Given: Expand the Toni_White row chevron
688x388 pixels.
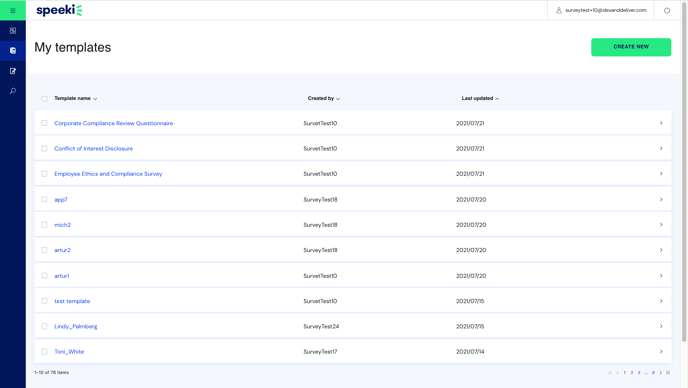Looking at the screenshot, I should 661,352.
